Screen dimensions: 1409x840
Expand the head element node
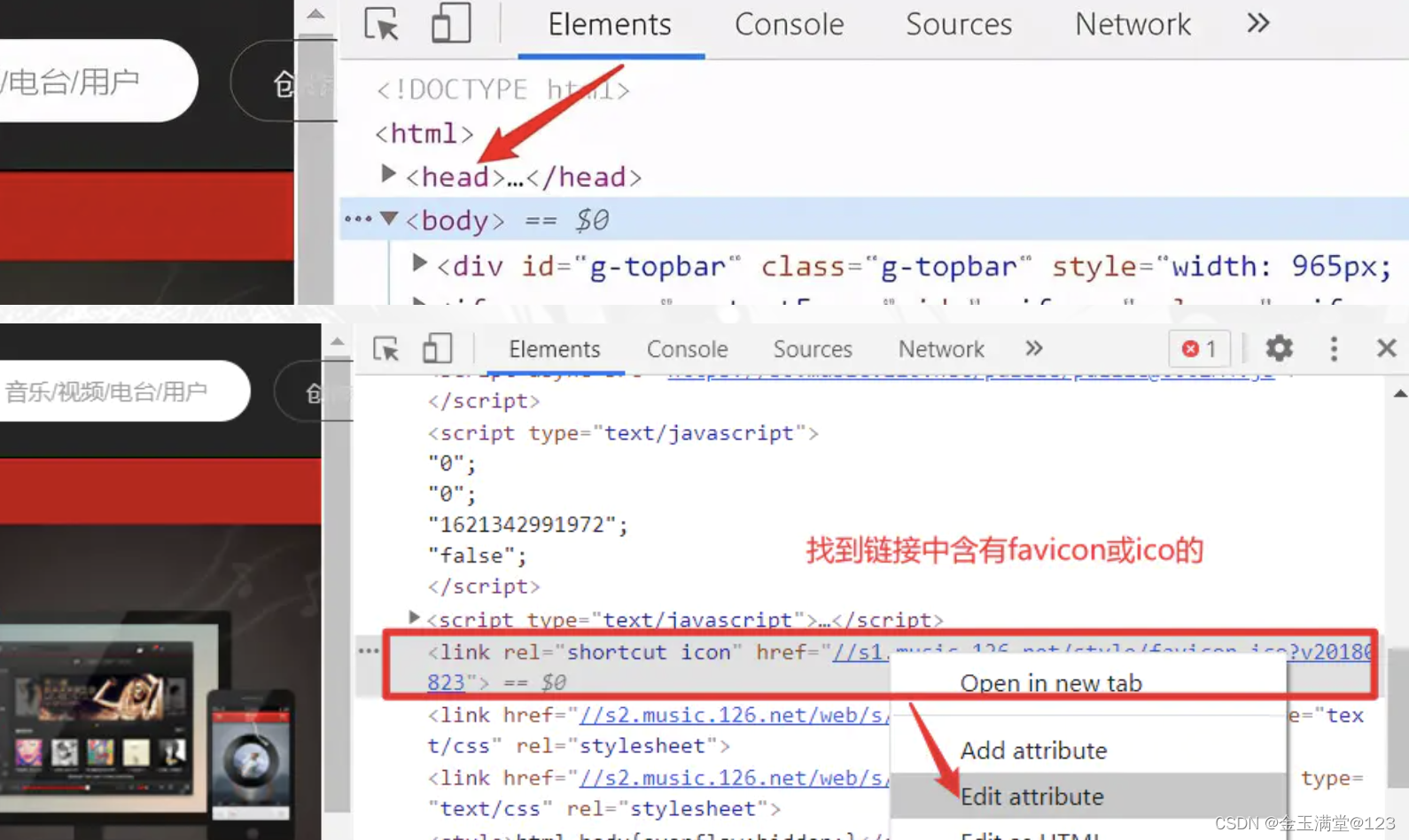pyautogui.click(x=388, y=174)
